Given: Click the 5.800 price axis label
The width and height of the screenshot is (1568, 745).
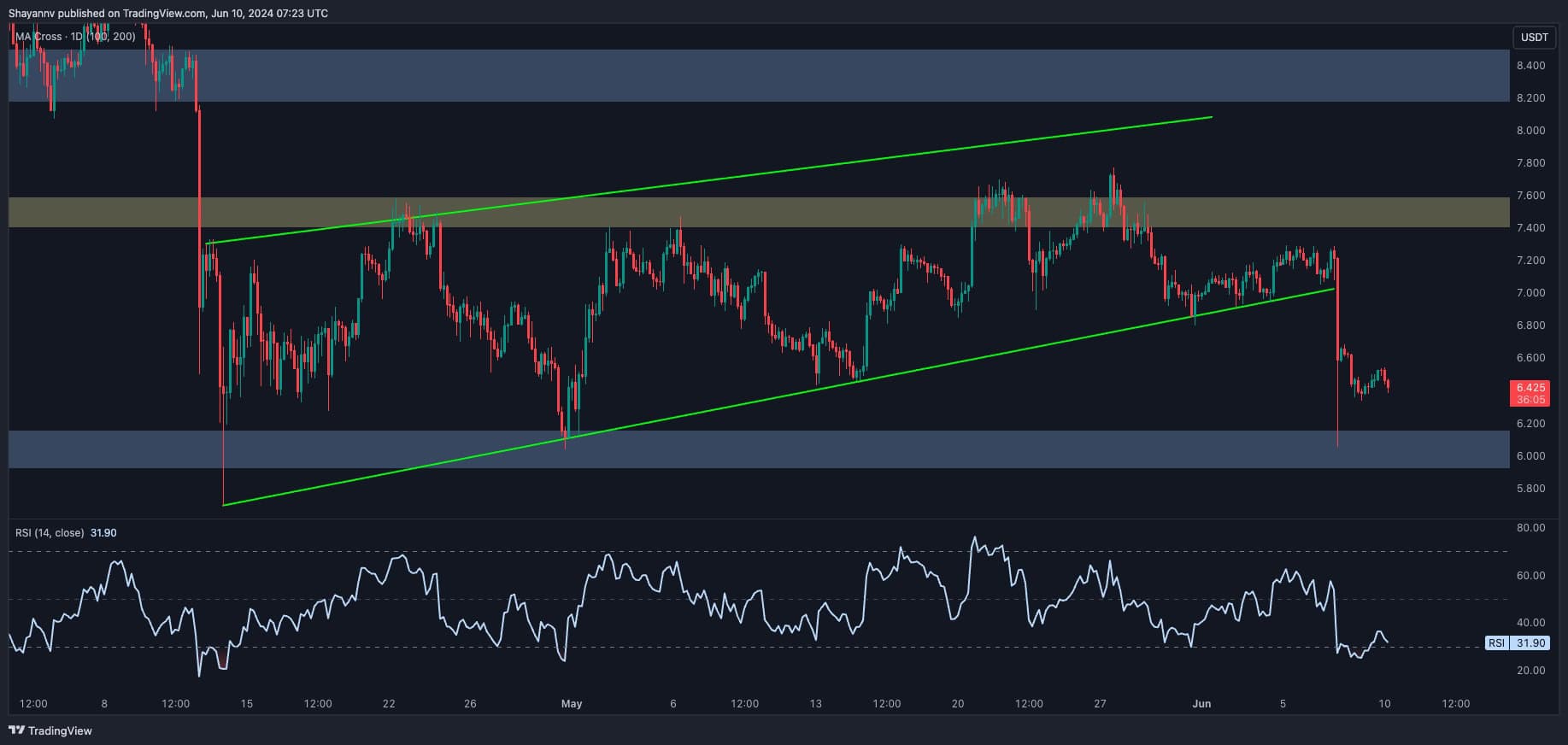Looking at the screenshot, I should pyautogui.click(x=1530, y=489).
